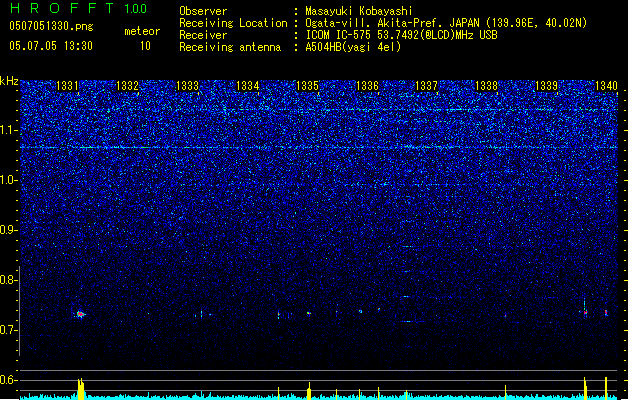Image resolution: width=629 pixels, height=400 pixels.
Task: Select the version number 1.0.0
Action: click(136, 9)
